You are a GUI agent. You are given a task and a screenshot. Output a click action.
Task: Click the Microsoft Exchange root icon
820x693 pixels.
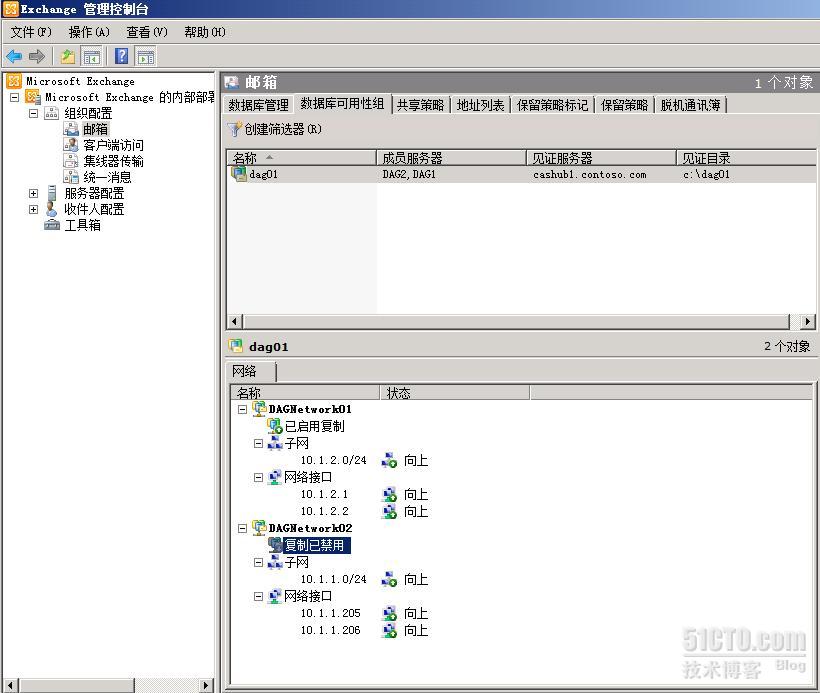pyautogui.click(x=14, y=81)
